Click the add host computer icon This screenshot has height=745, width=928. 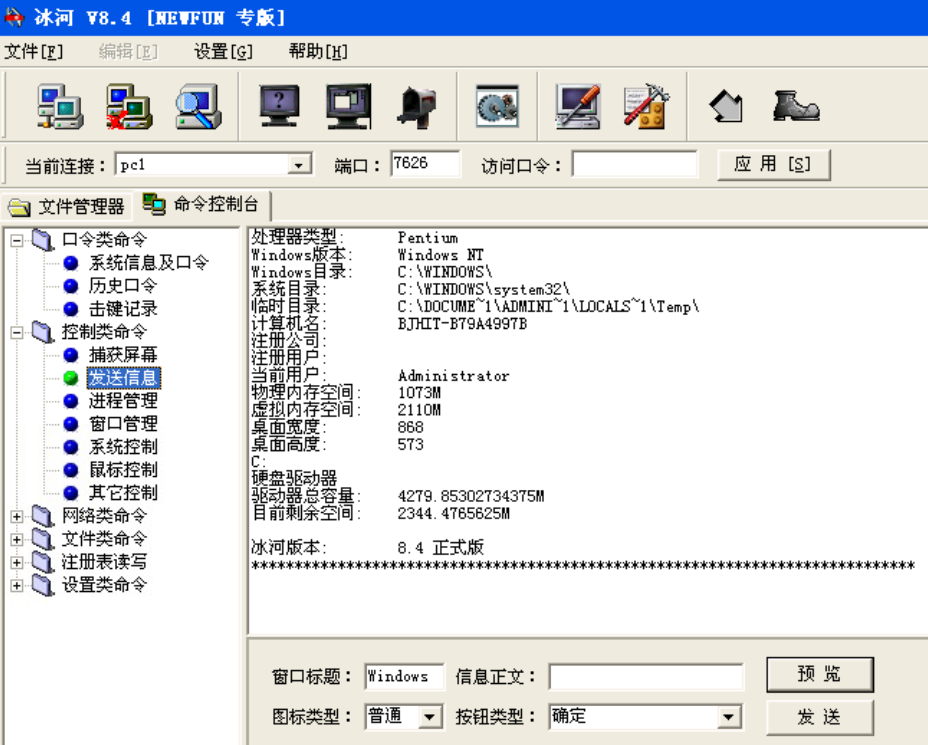(x=60, y=107)
